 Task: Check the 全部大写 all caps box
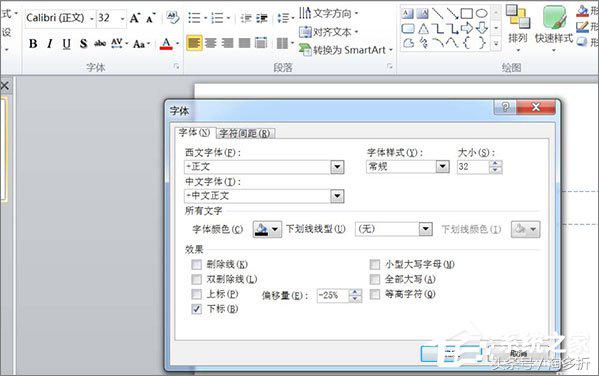[375, 279]
